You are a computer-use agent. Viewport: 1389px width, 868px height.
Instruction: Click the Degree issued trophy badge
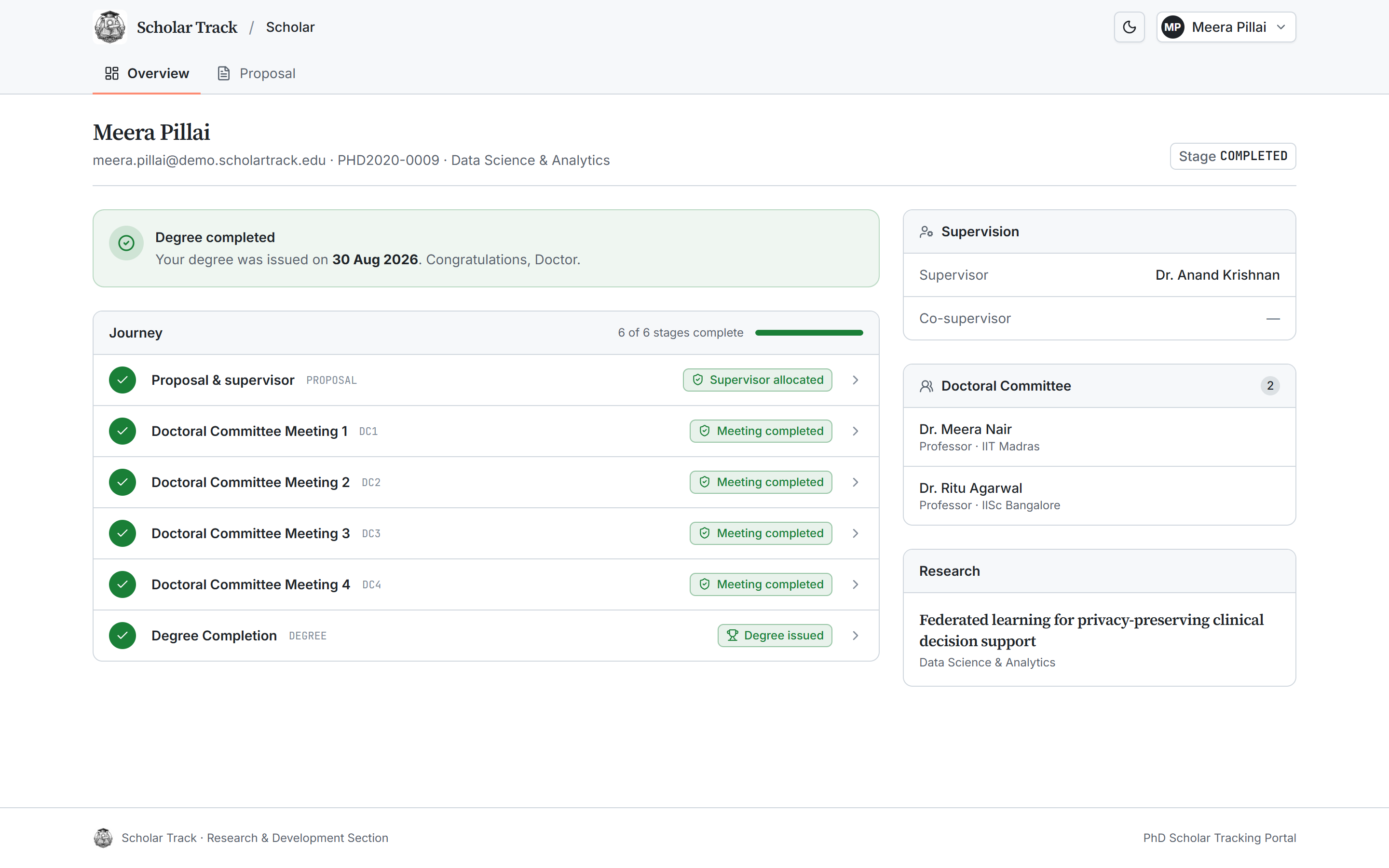click(775, 636)
